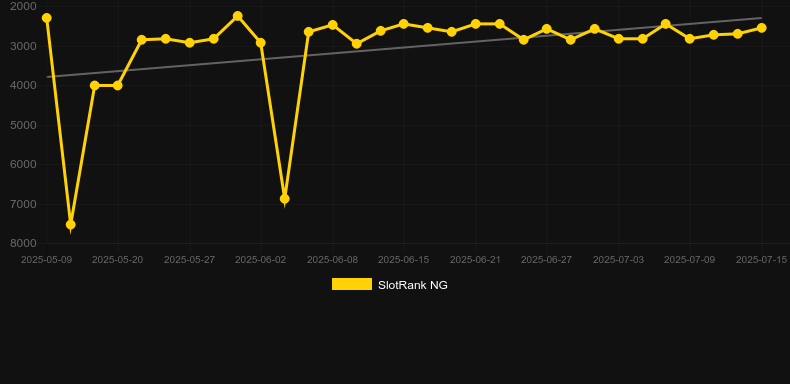Click the 5000 y-axis label
The height and width of the screenshot is (384, 790).
[23, 125]
